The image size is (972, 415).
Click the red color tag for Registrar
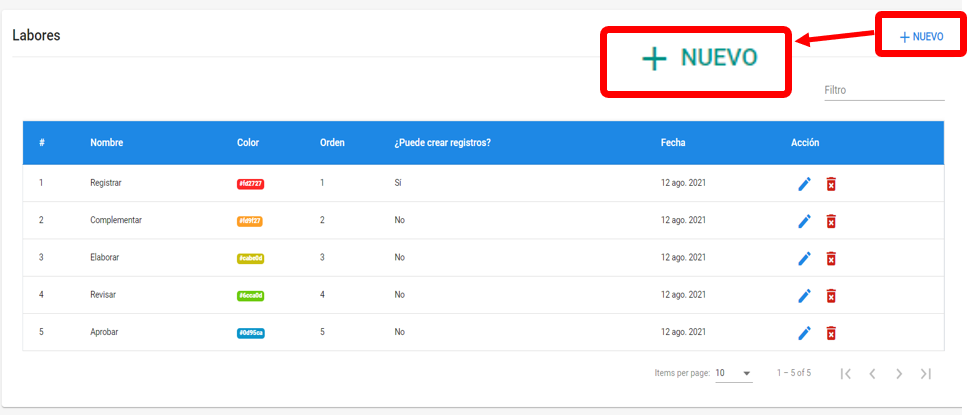coord(250,184)
